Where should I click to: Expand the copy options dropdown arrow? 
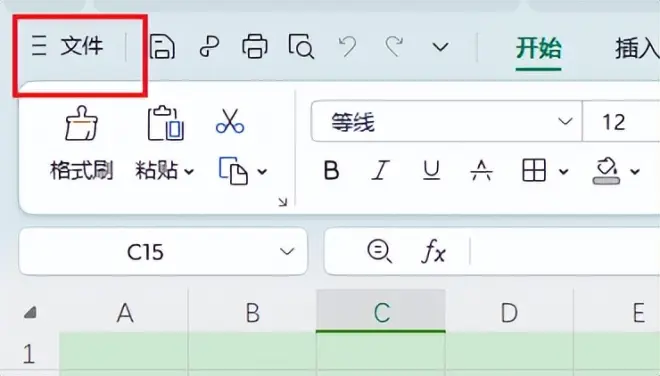[262, 171]
